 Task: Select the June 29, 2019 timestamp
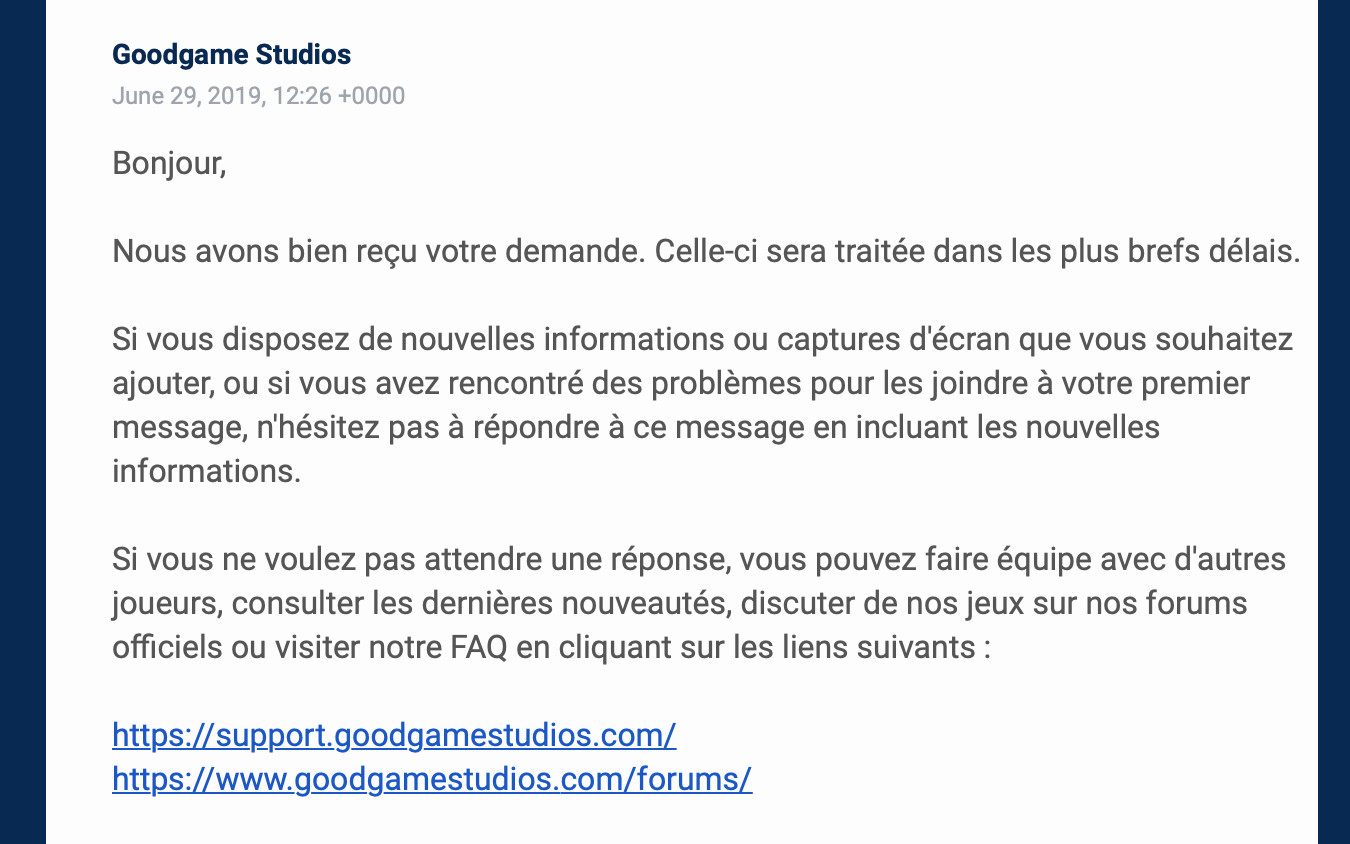(x=258, y=96)
